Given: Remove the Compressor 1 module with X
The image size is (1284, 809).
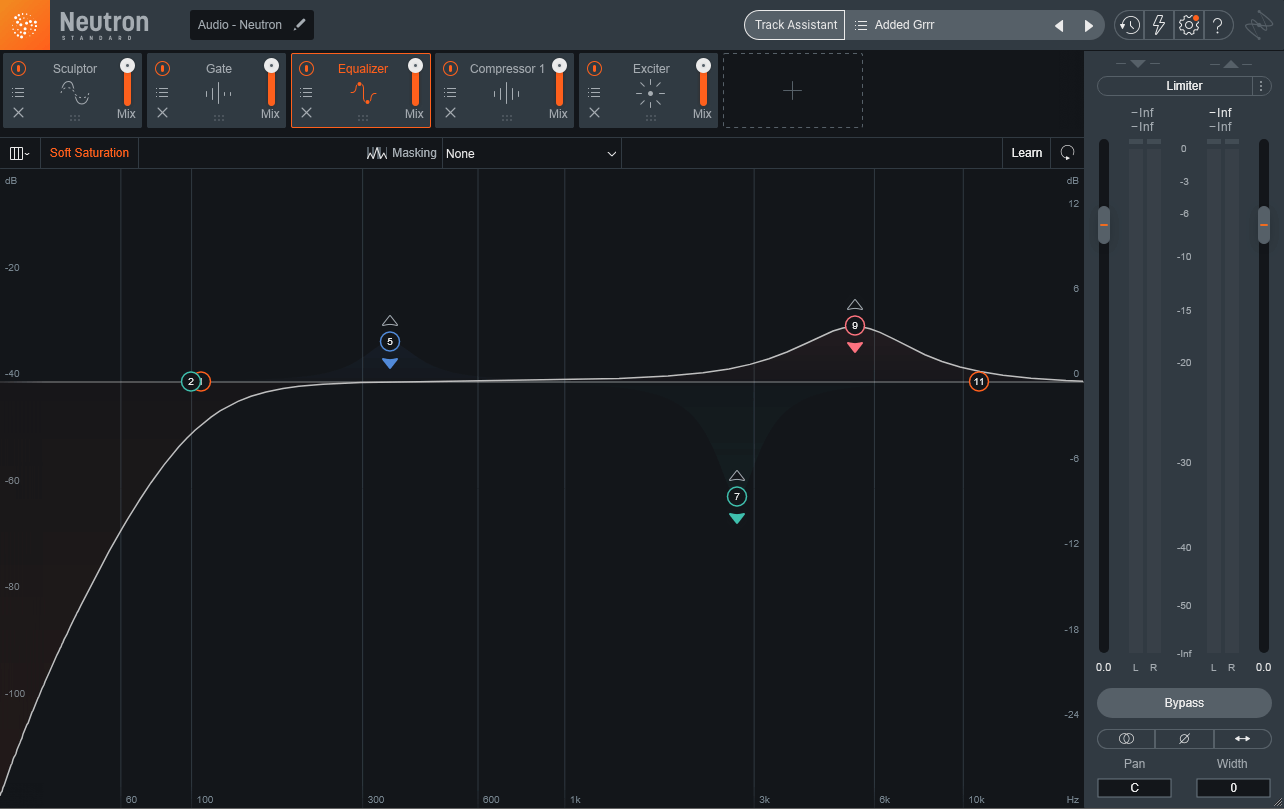Looking at the screenshot, I should coord(450,113).
